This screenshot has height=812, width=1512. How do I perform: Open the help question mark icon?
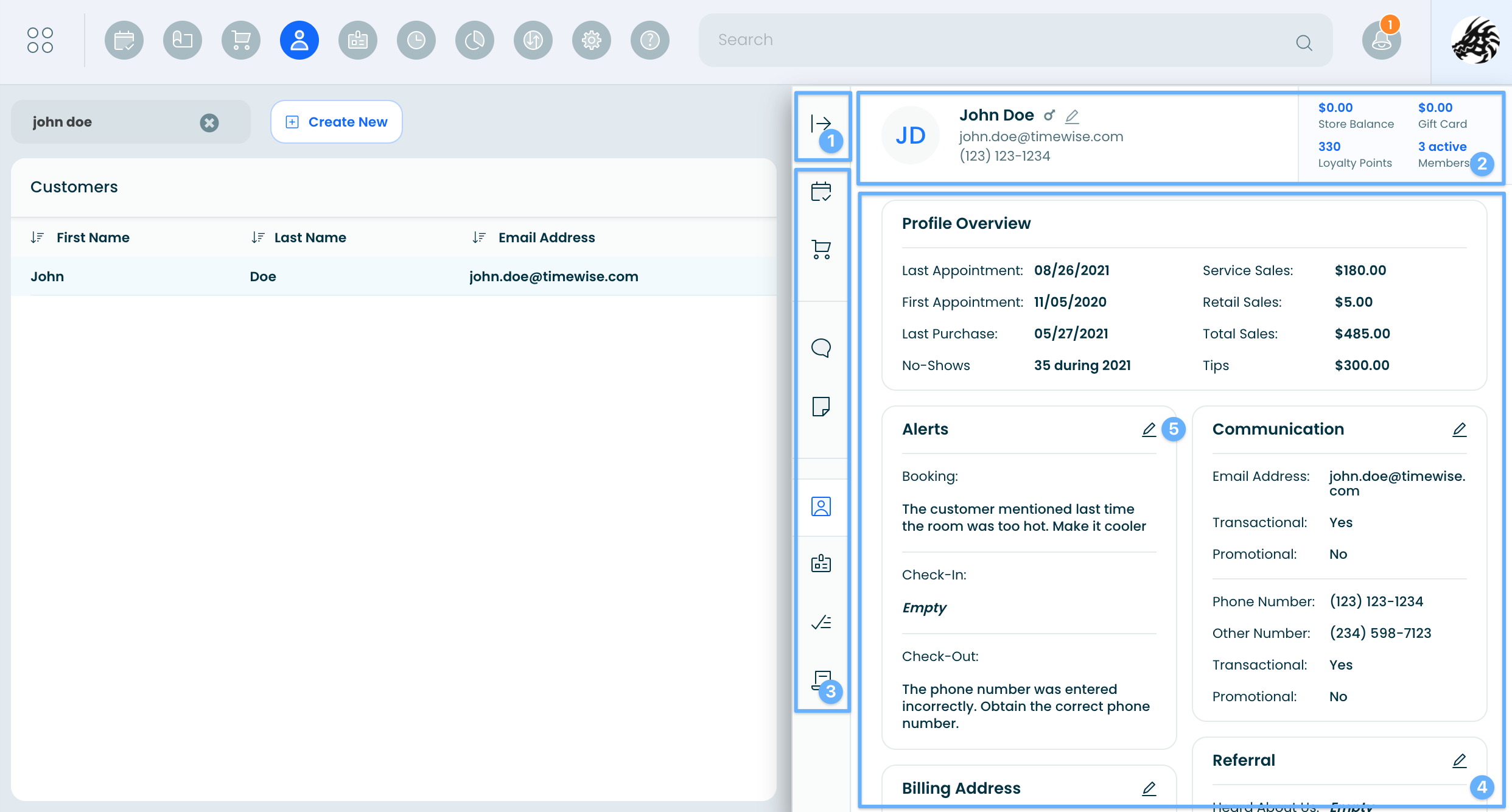650,40
